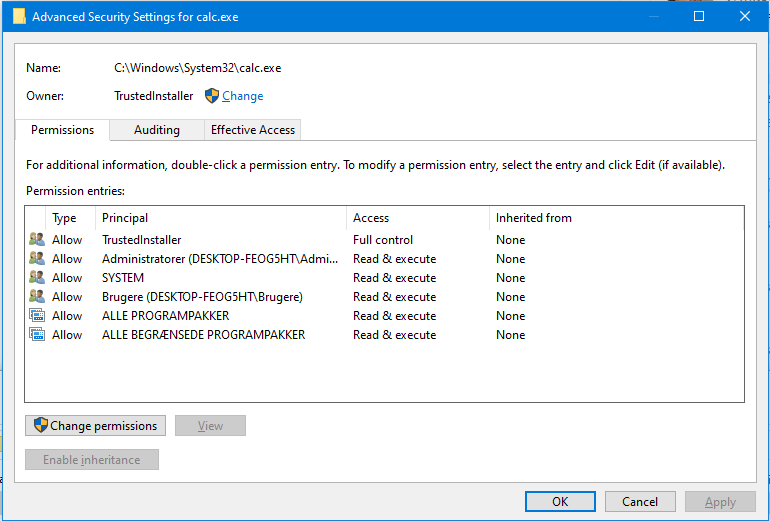Click user group icon for SYSTEM entry

pyautogui.click(x=37, y=277)
